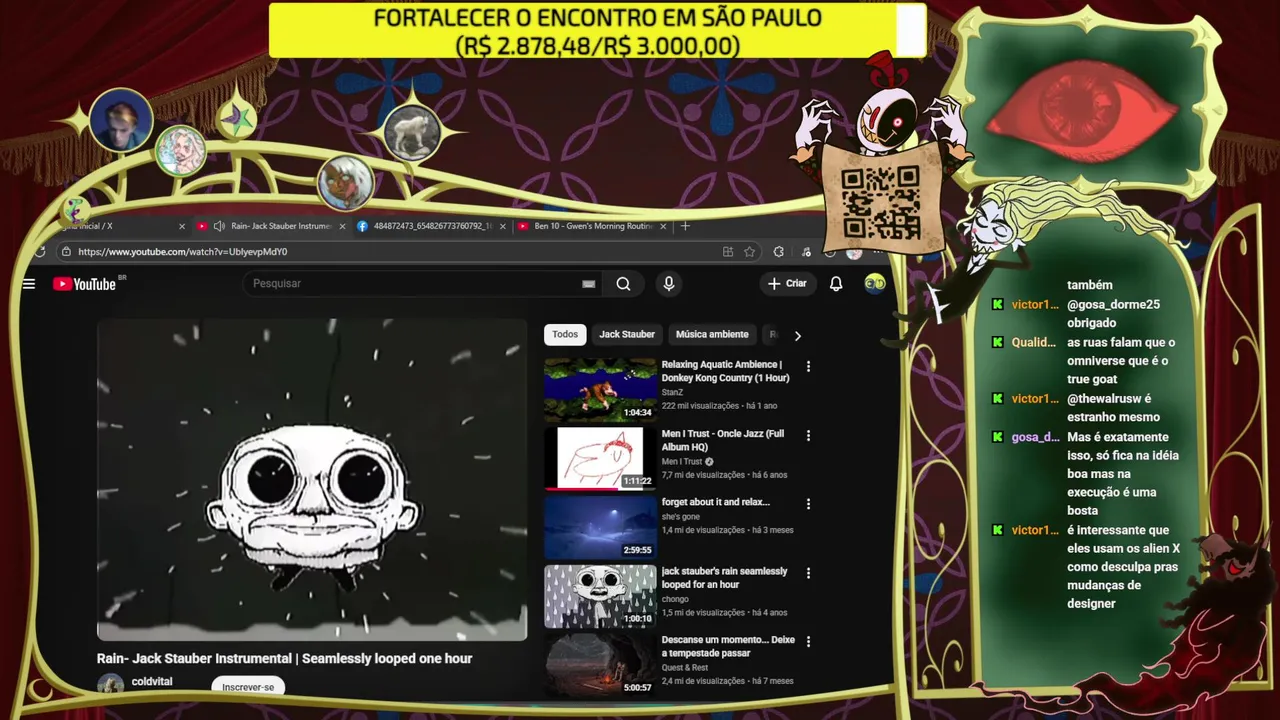The height and width of the screenshot is (720, 1280).
Task: Open the Relaxing Aquatic Ambience video title
Action: point(725,371)
